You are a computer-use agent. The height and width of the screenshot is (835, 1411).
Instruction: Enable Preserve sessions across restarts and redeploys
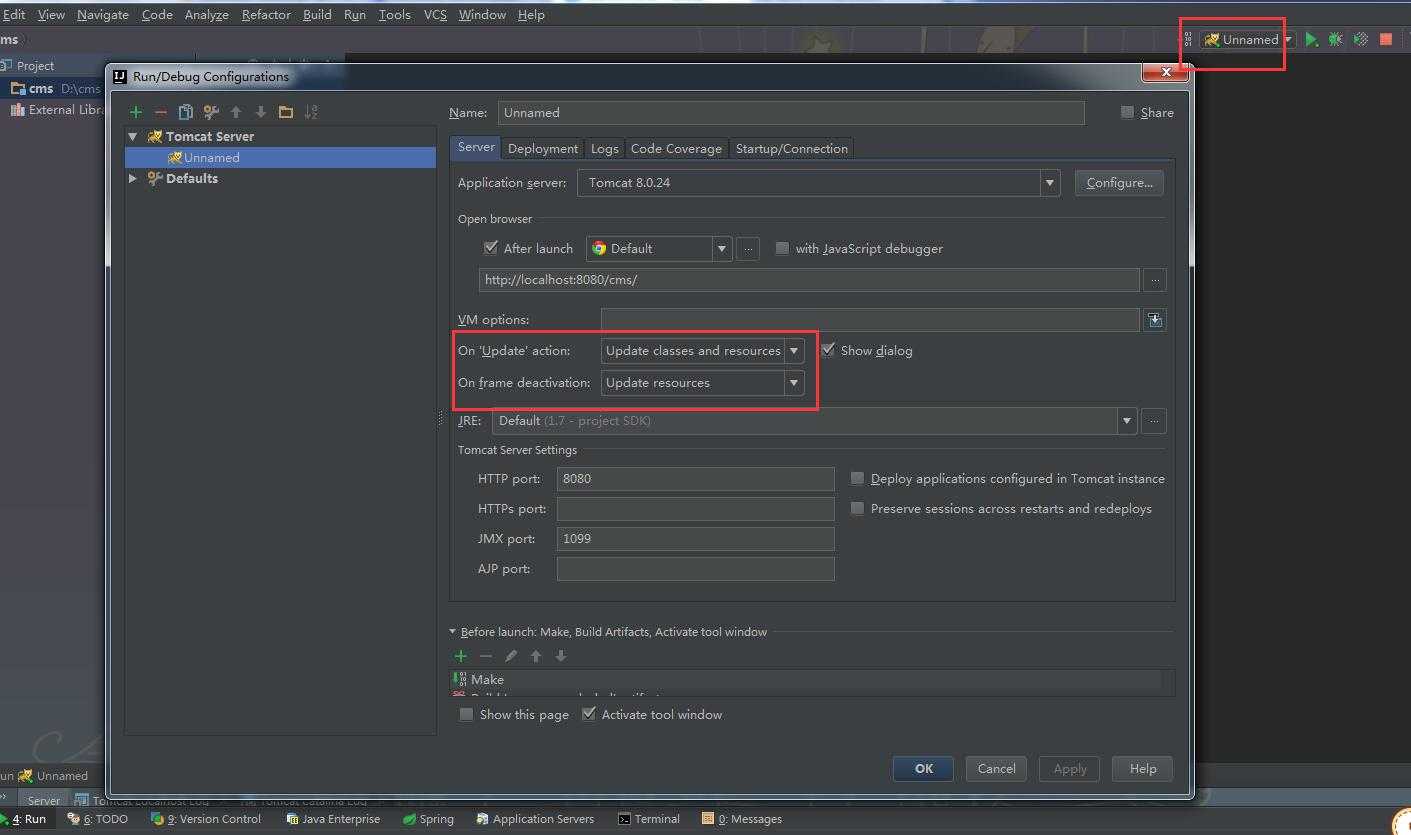857,509
